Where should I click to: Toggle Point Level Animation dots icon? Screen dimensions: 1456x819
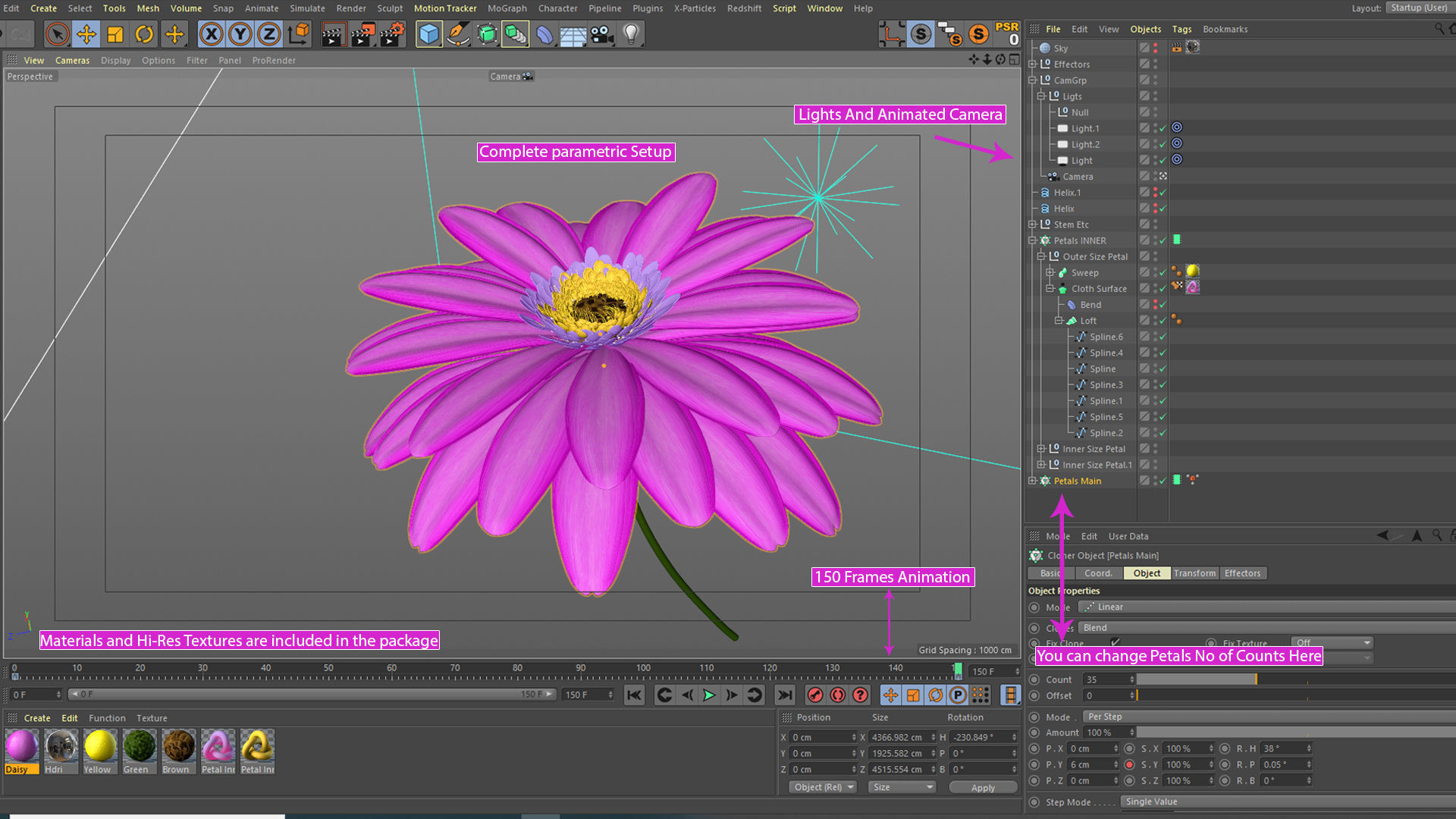click(x=981, y=695)
